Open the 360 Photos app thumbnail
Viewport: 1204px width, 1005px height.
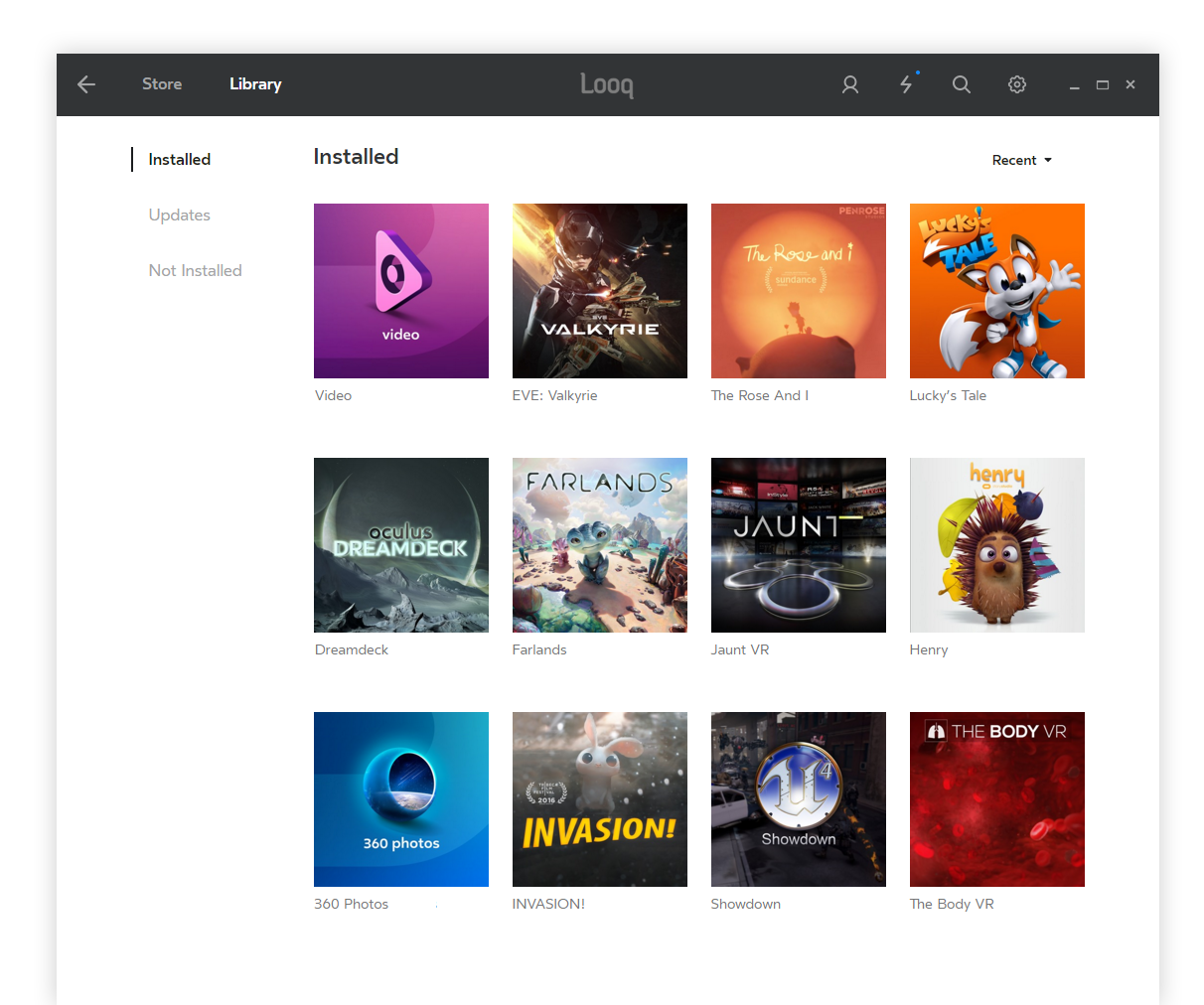click(x=401, y=799)
